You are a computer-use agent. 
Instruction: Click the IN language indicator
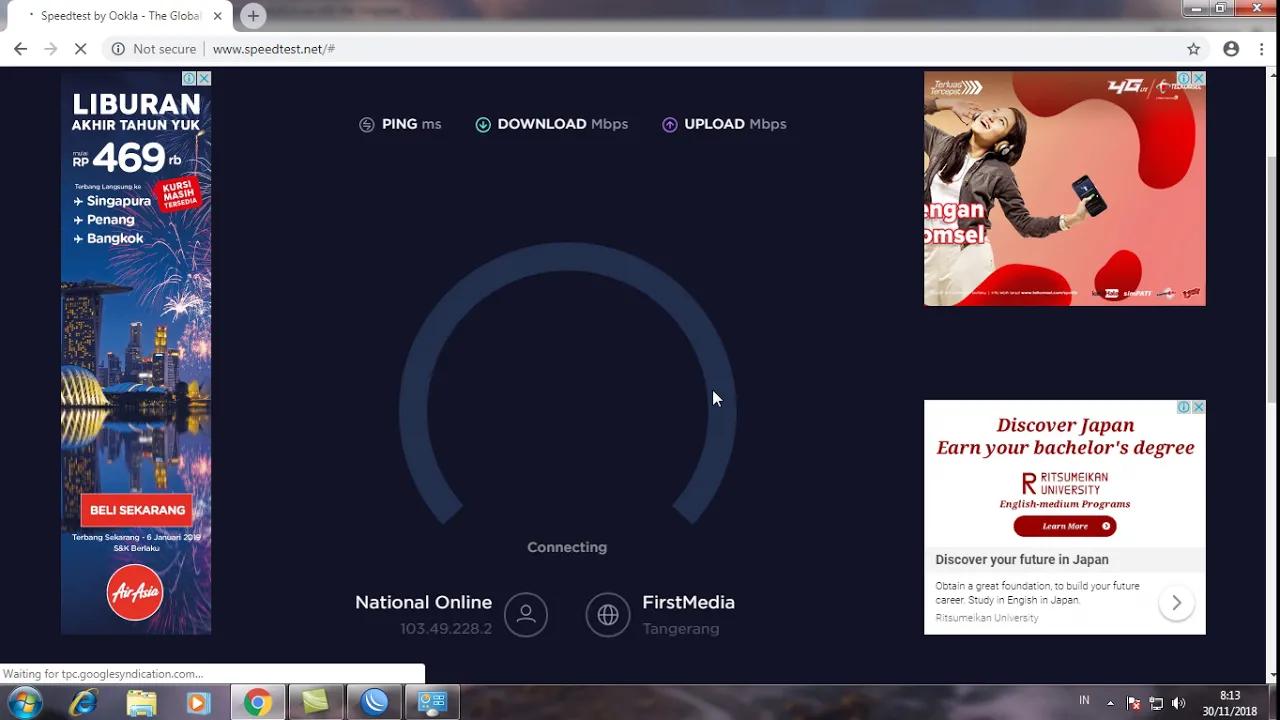tap(1084, 701)
